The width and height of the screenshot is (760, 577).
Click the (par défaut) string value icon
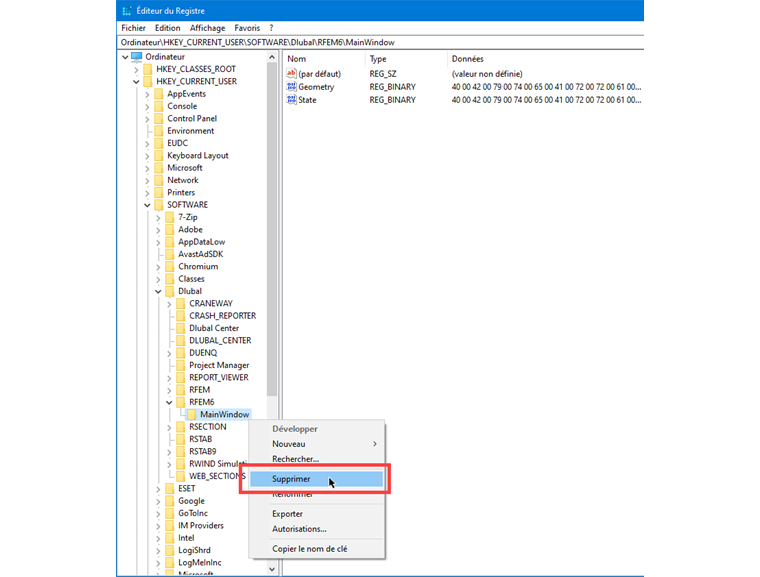click(x=291, y=74)
